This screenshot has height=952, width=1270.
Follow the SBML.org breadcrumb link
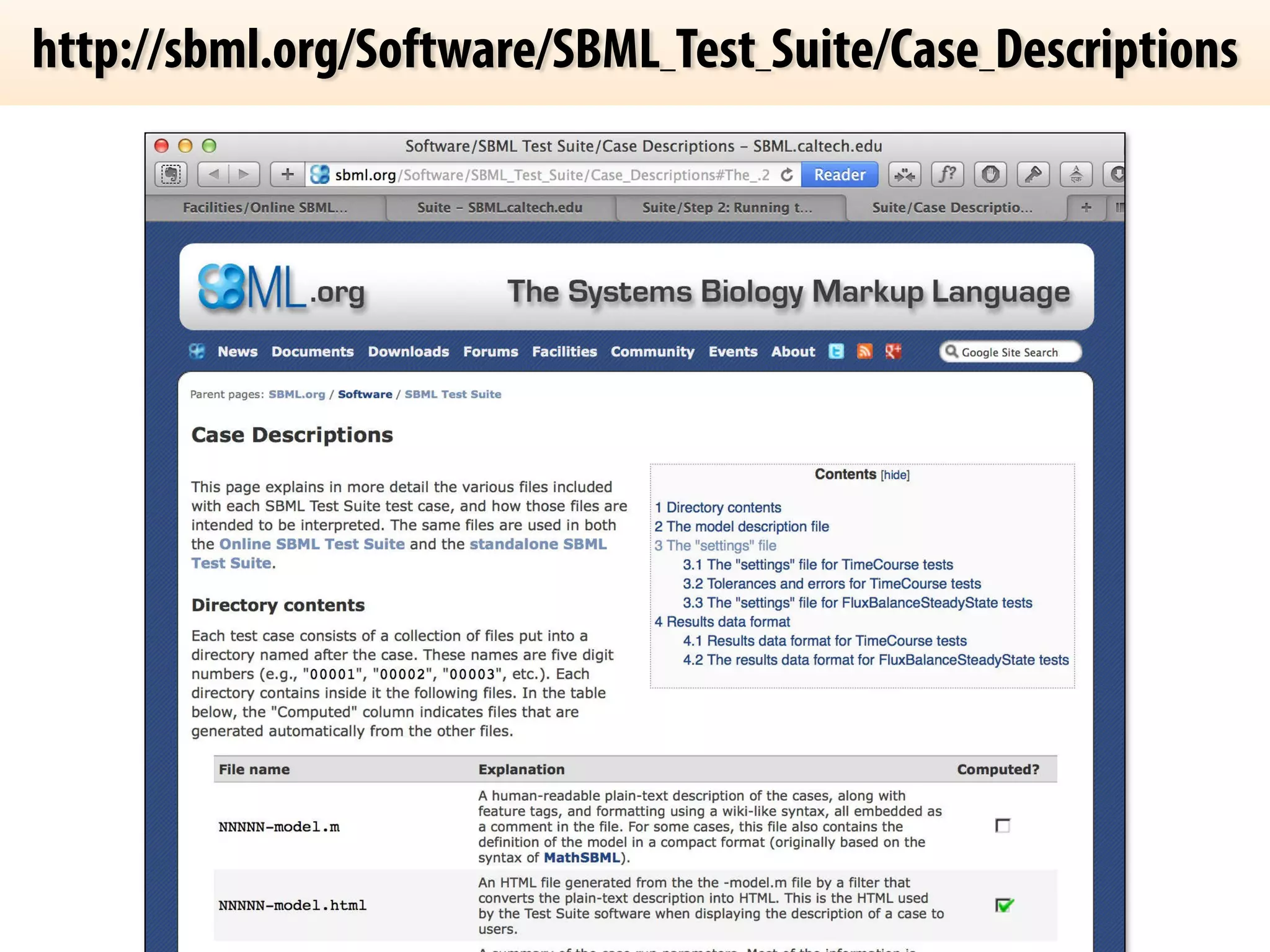click(x=296, y=394)
